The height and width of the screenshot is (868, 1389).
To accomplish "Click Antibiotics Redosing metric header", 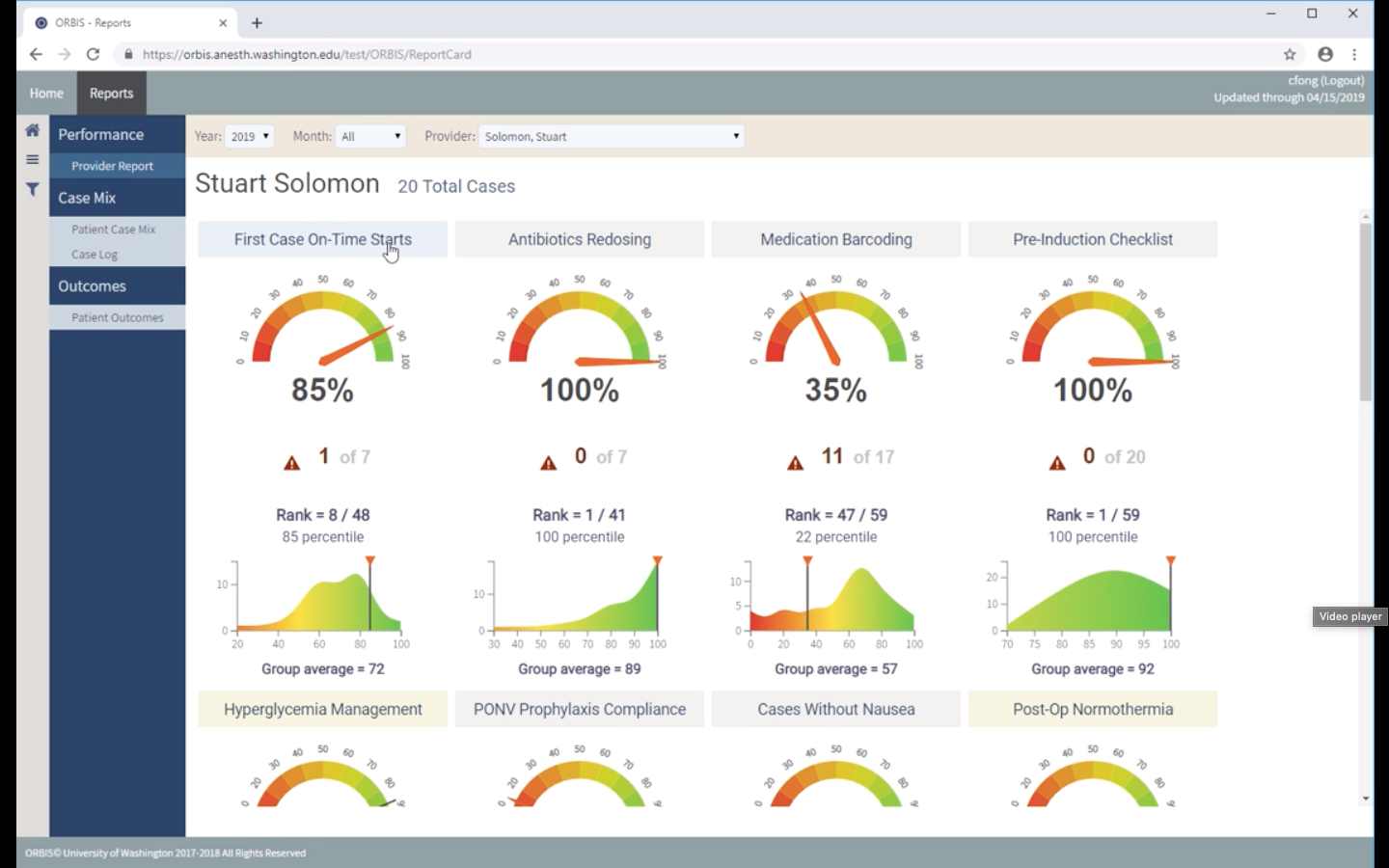I will point(580,239).
